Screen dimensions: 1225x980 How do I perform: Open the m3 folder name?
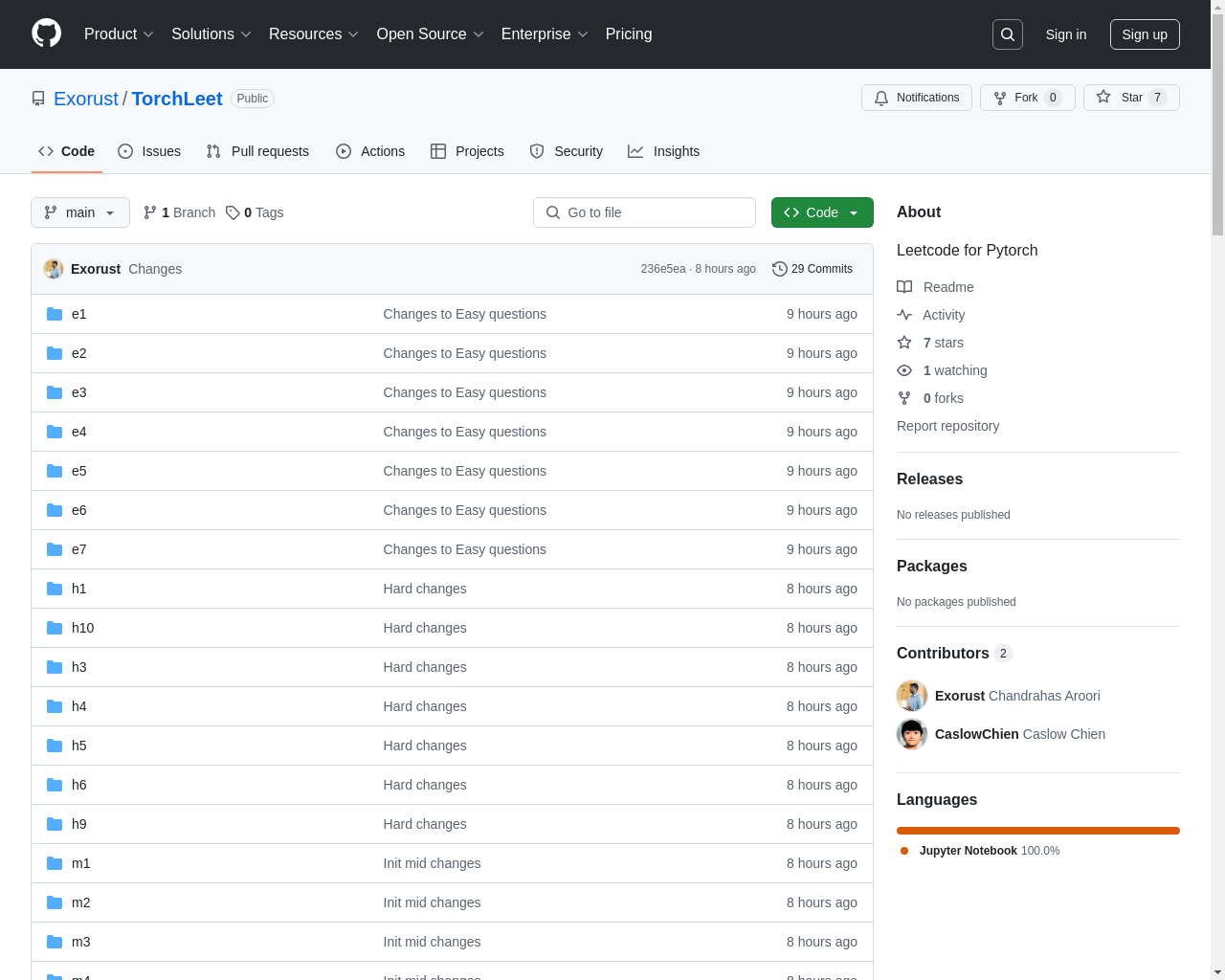pyautogui.click(x=81, y=942)
